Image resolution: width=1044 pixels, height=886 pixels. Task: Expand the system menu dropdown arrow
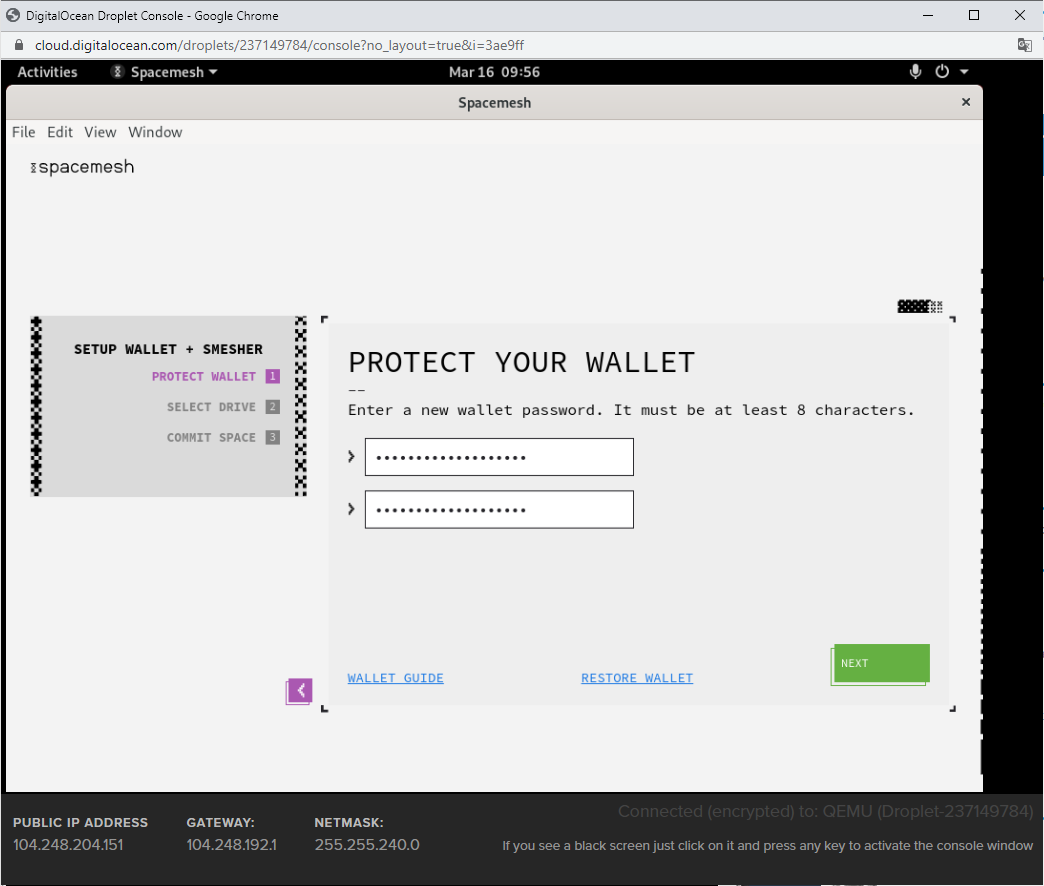[964, 72]
